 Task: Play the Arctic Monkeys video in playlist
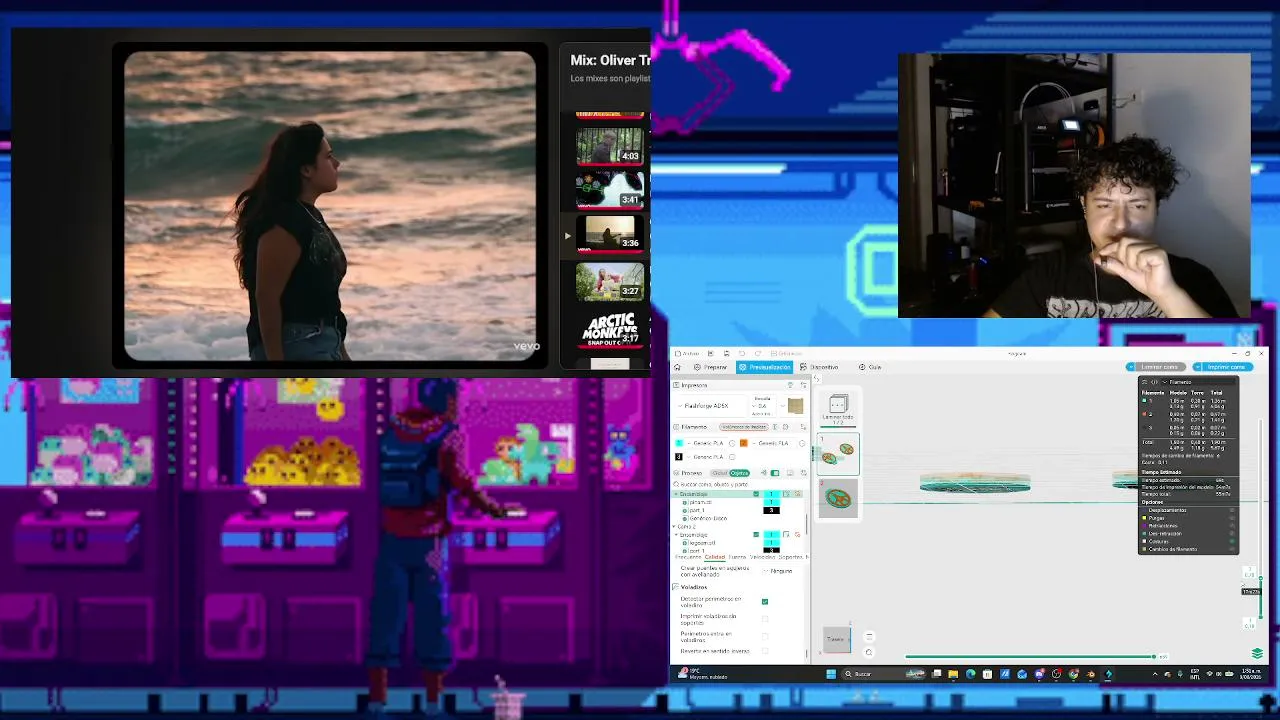point(610,328)
